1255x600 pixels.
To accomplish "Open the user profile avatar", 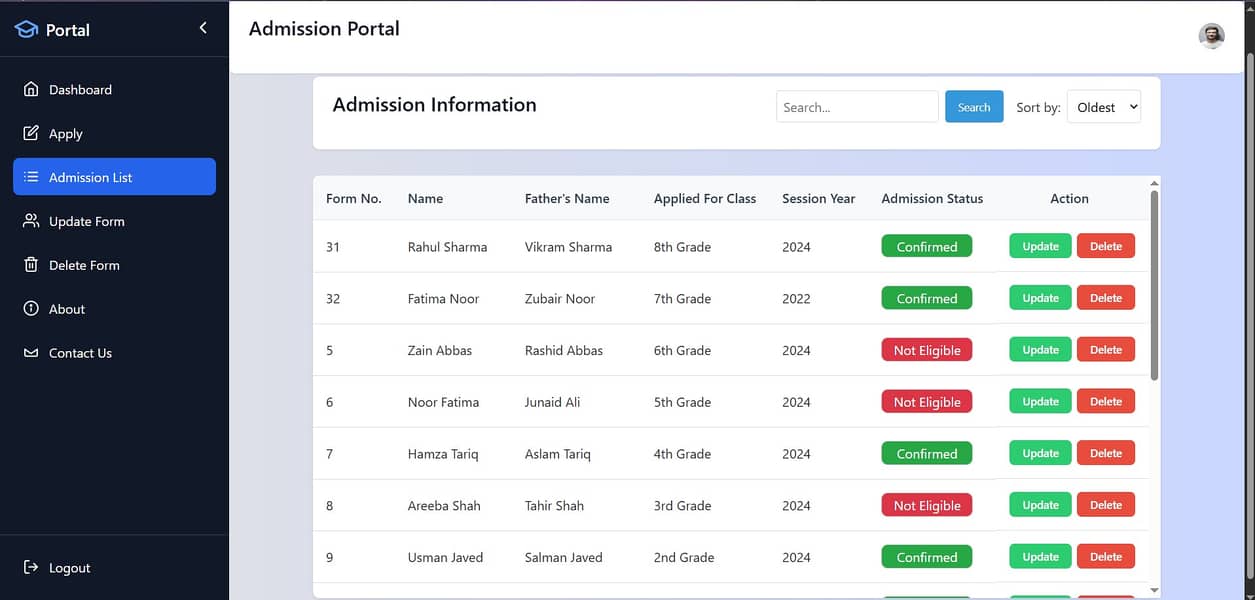I will click(x=1211, y=36).
